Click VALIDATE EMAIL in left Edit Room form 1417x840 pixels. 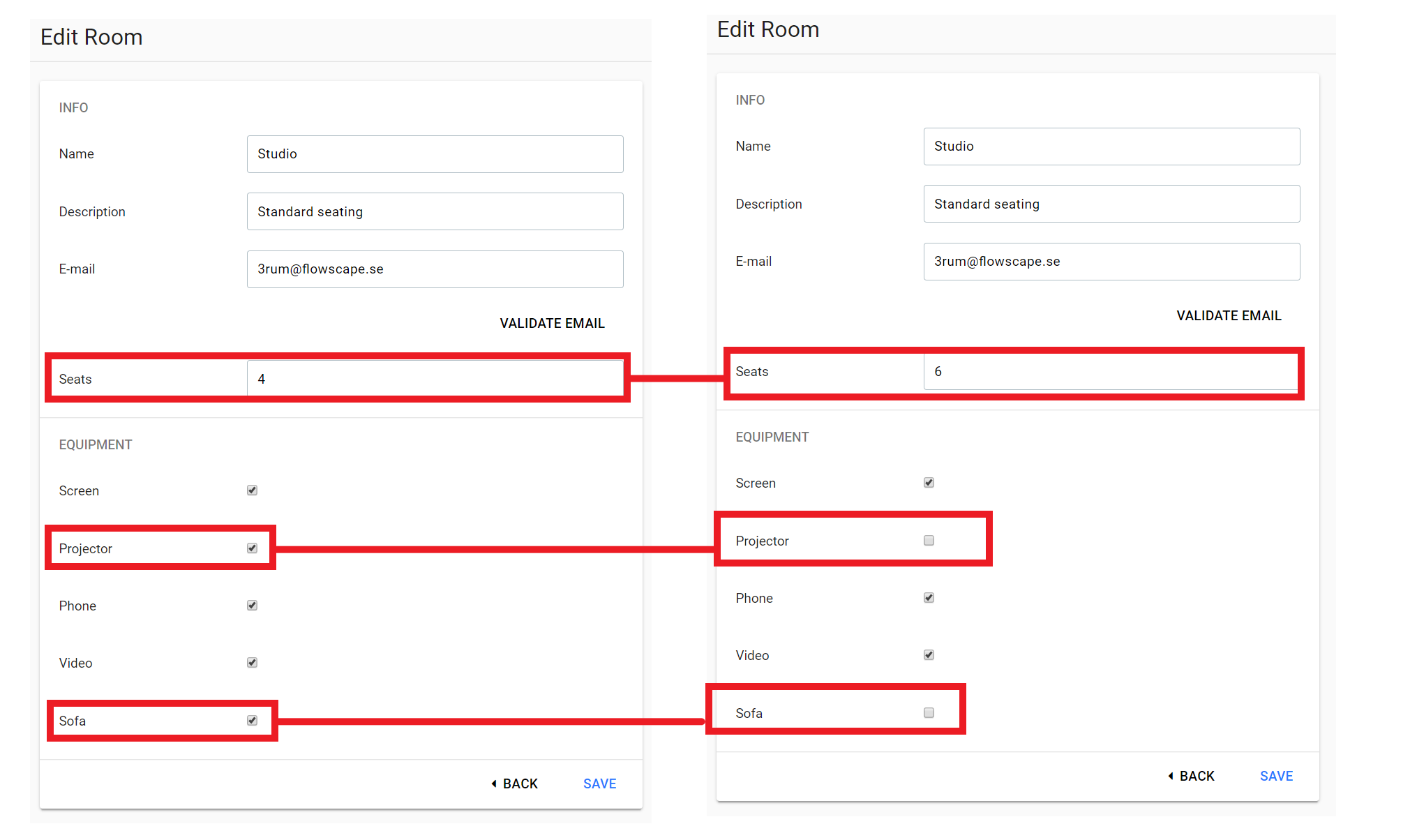[x=552, y=323]
